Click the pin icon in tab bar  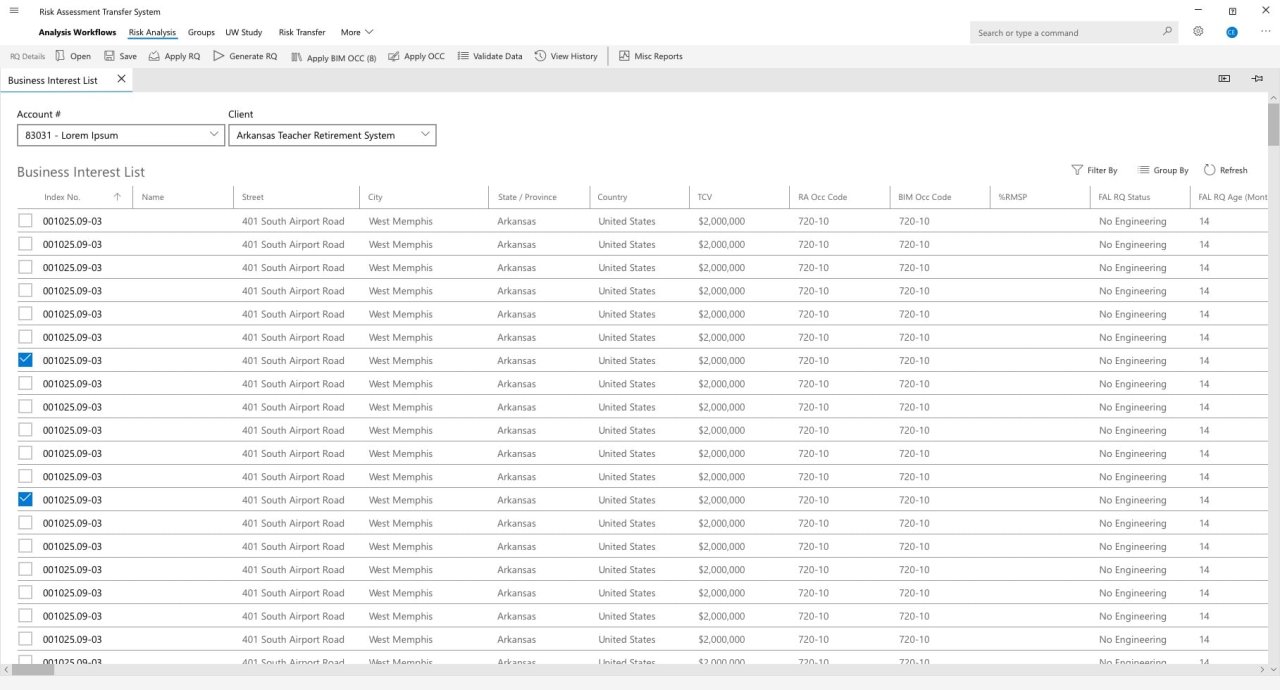point(1256,79)
